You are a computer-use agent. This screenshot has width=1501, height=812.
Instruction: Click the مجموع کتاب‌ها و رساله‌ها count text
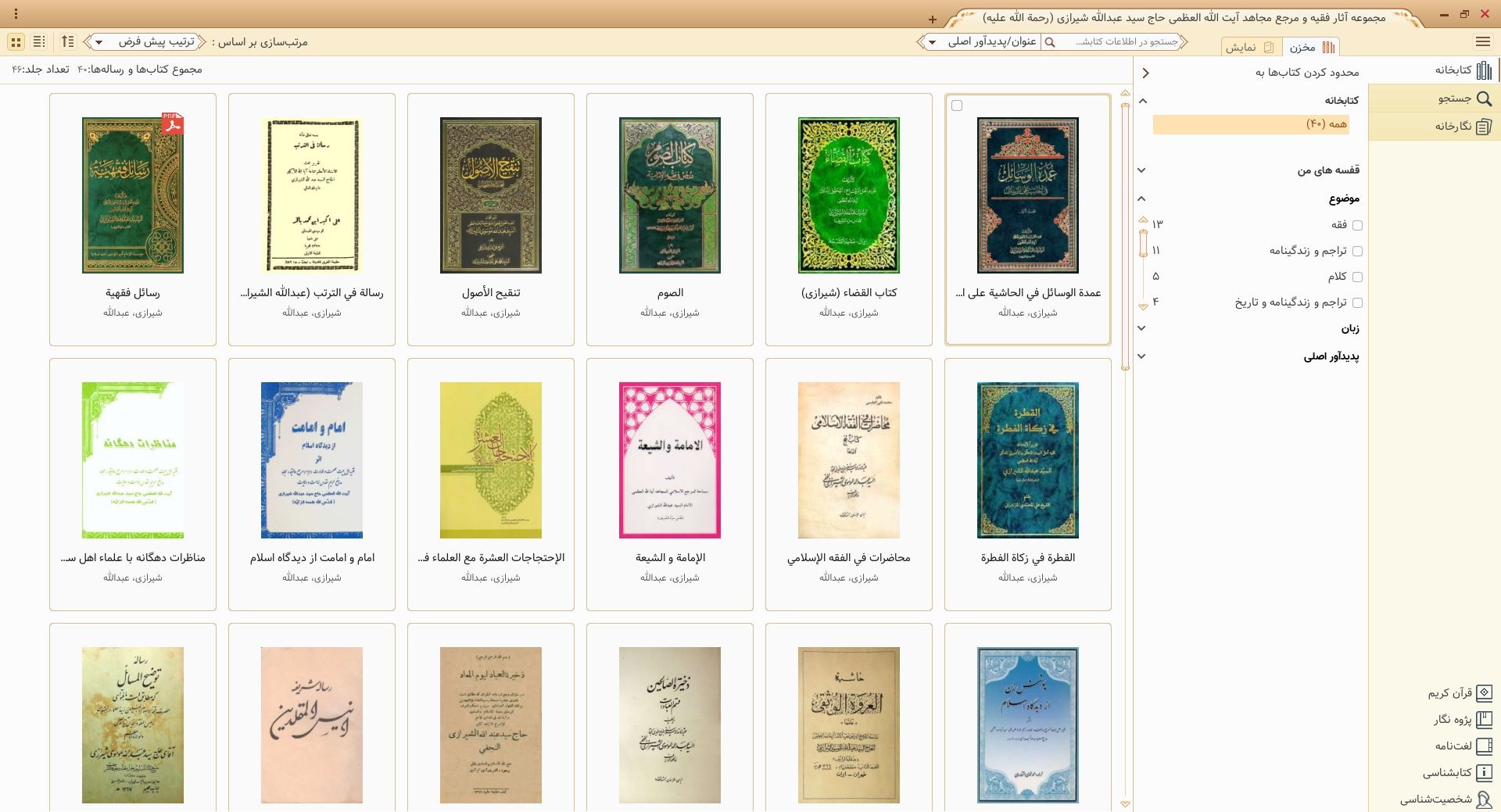(140, 70)
